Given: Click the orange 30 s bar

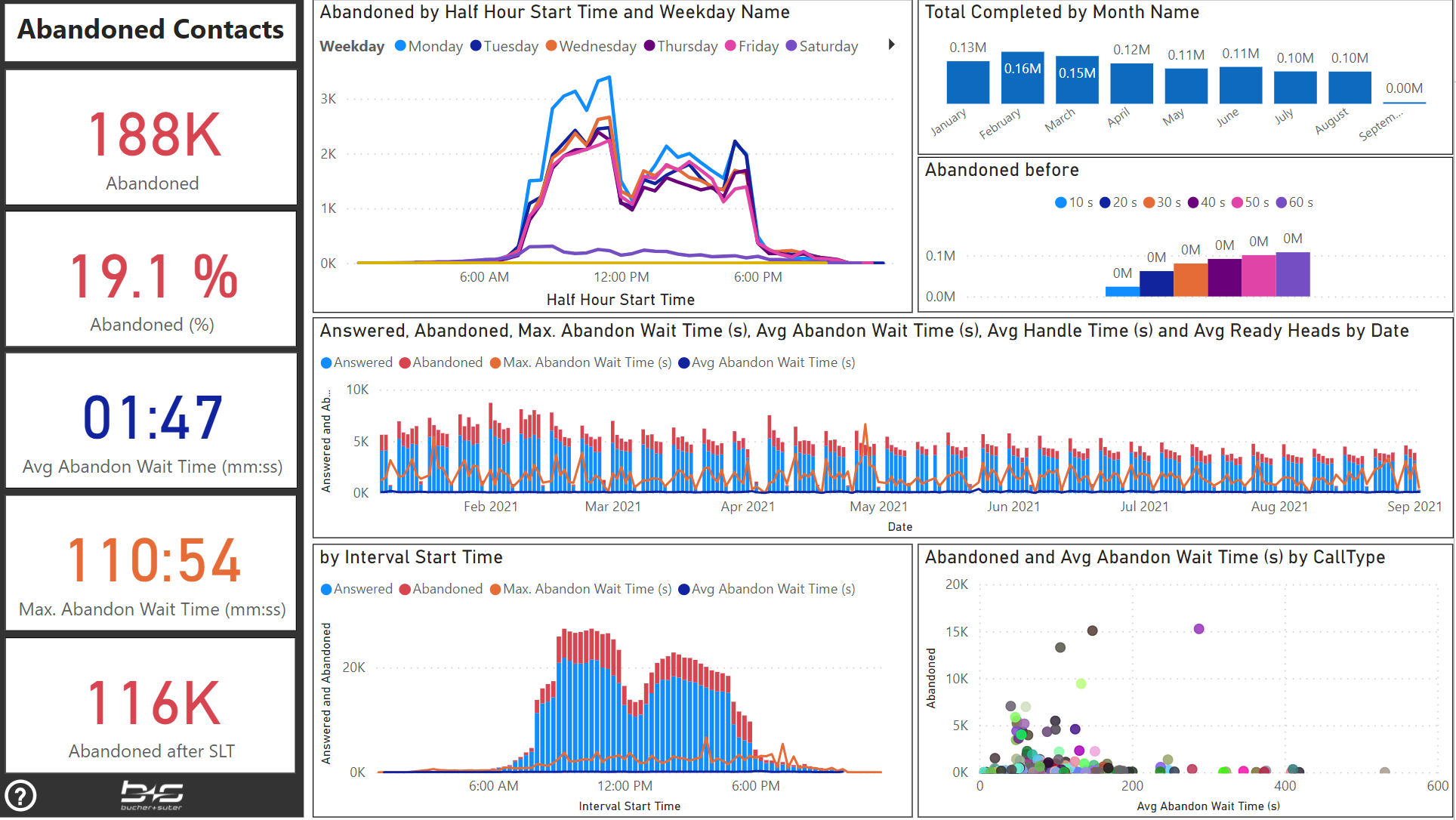Looking at the screenshot, I should point(1190,280).
